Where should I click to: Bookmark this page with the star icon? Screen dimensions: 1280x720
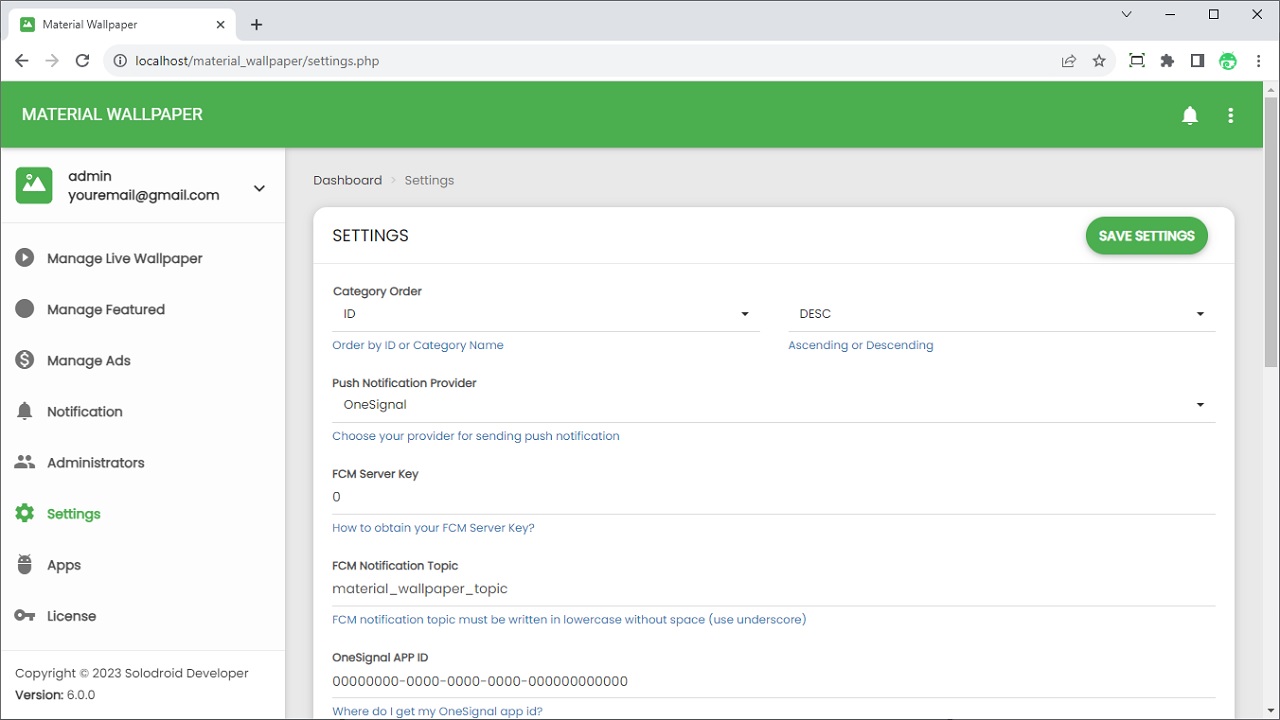(x=1099, y=61)
